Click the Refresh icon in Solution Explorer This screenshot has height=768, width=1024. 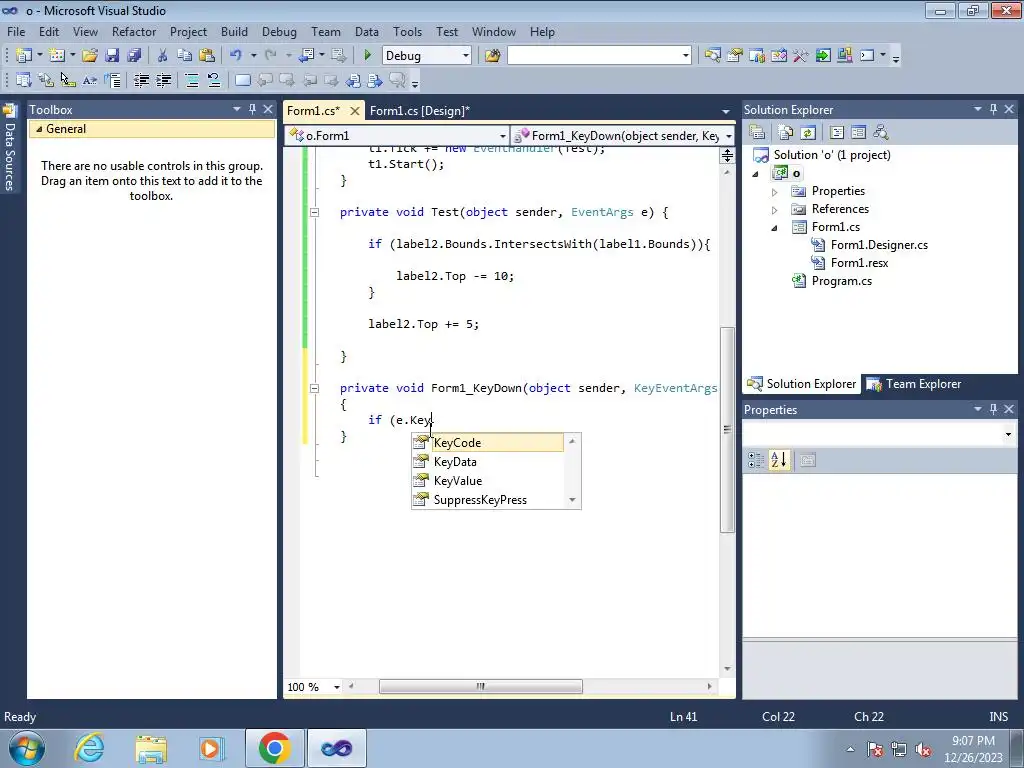[x=808, y=133]
